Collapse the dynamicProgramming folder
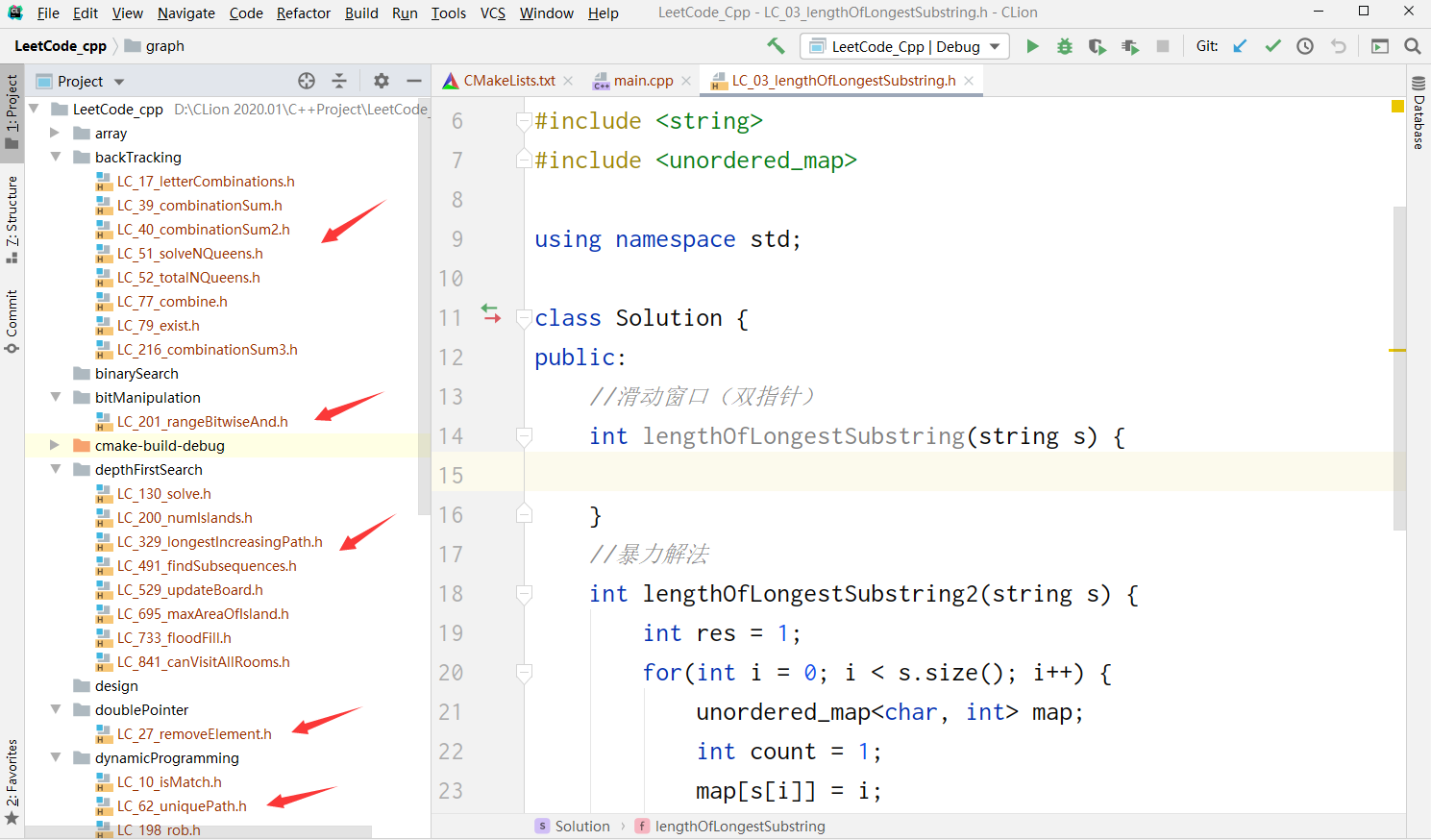Viewport: 1431px width, 840px height. 55,757
